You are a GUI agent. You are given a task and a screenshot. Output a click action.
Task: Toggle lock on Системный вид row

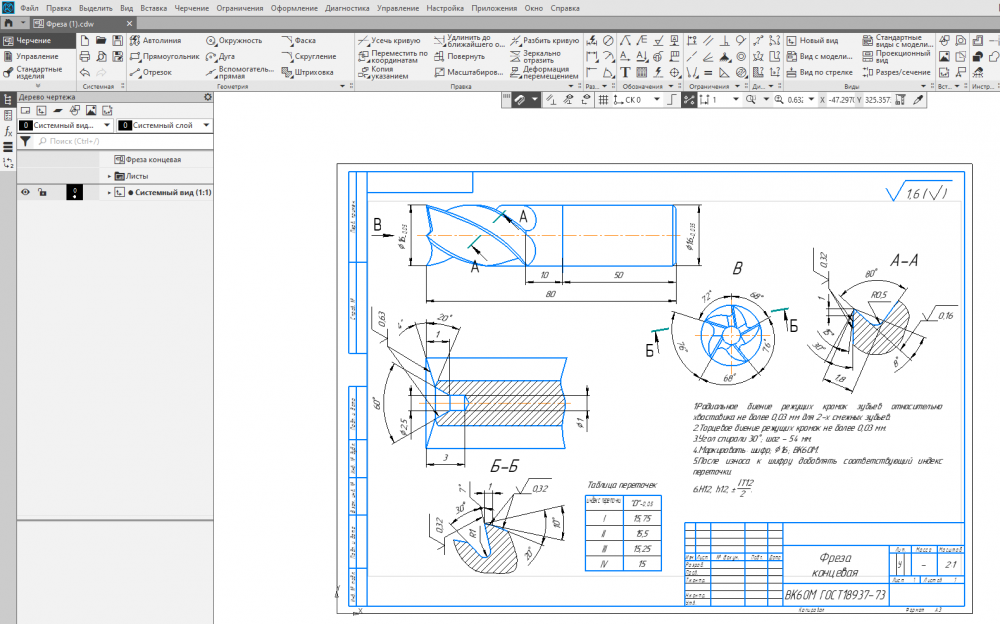pyautogui.click(x=41, y=192)
